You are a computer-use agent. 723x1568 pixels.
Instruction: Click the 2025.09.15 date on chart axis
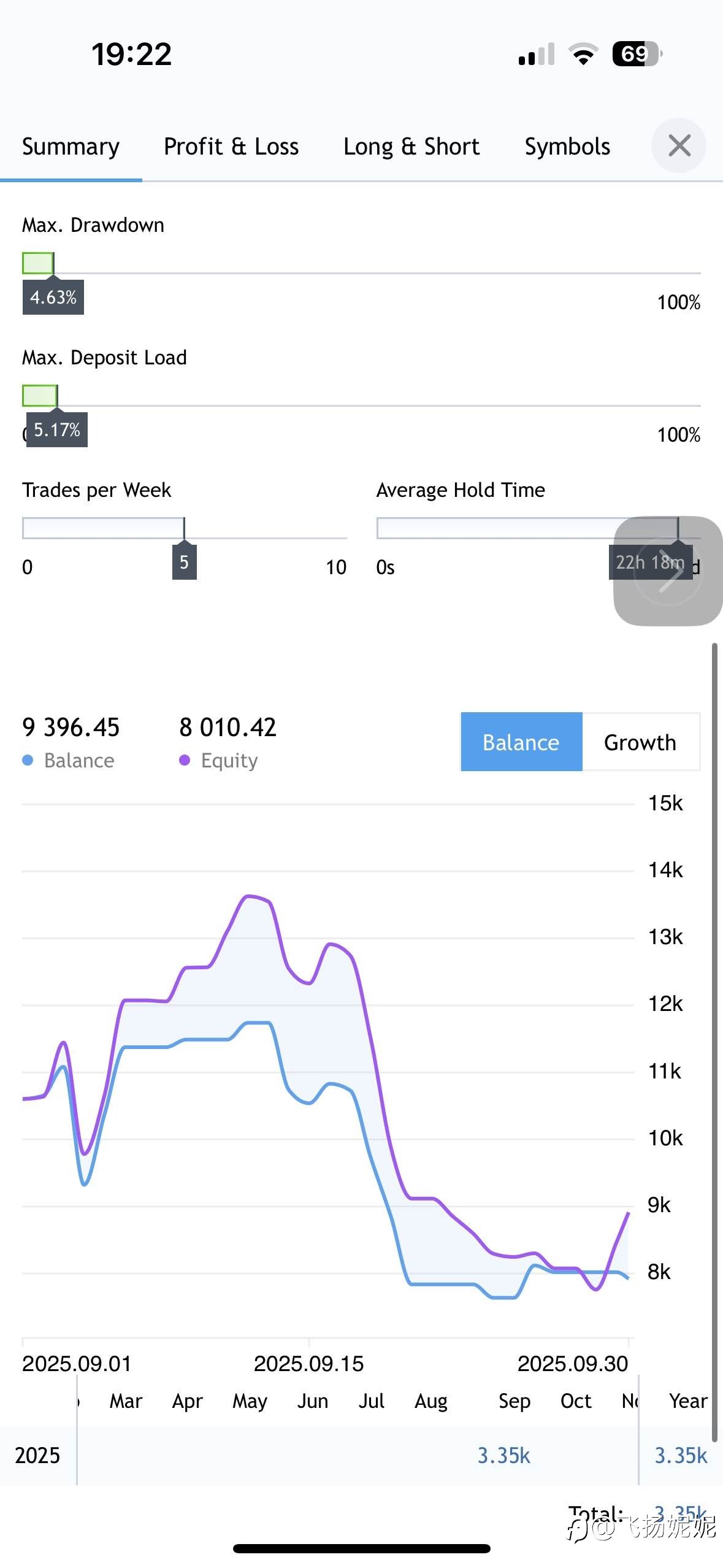(x=308, y=1364)
